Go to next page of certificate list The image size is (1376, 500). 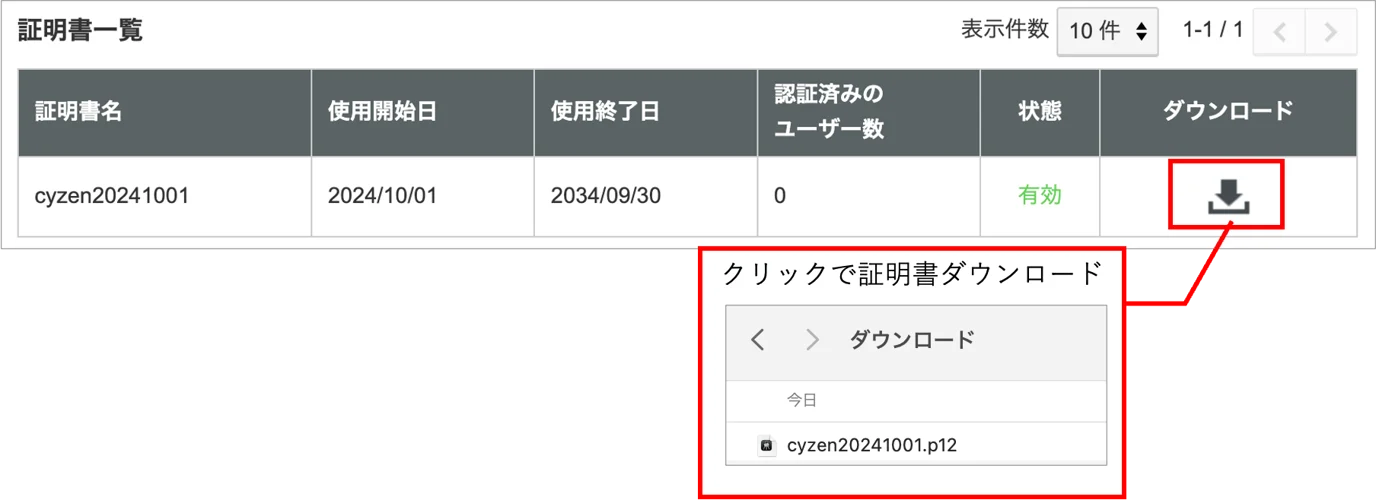(x=1331, y=32)
